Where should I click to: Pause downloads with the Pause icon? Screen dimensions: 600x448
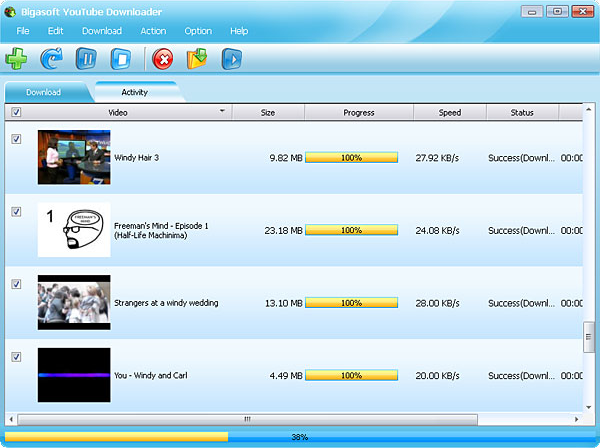(x=86, y=59)
